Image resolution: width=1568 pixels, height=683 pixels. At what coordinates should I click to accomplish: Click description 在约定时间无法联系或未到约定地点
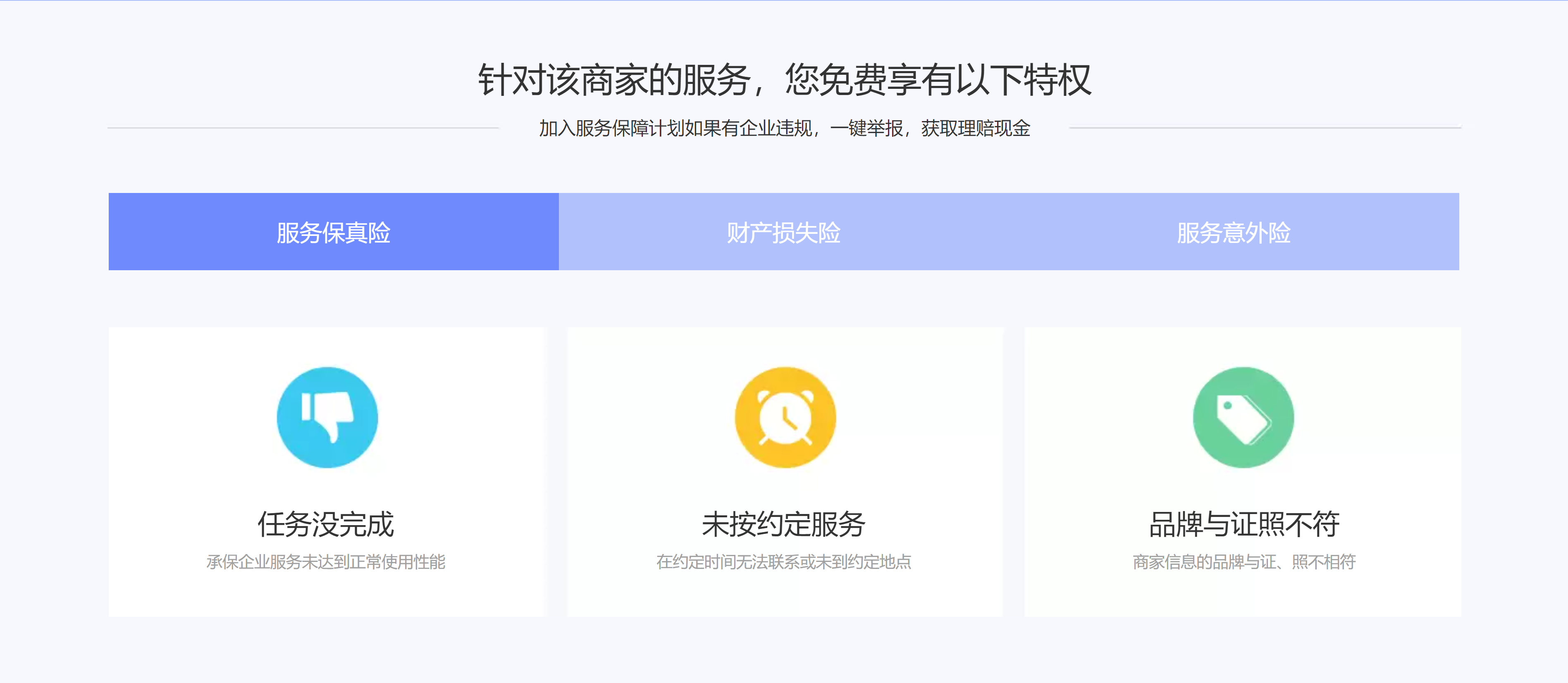tap(783, 562)
